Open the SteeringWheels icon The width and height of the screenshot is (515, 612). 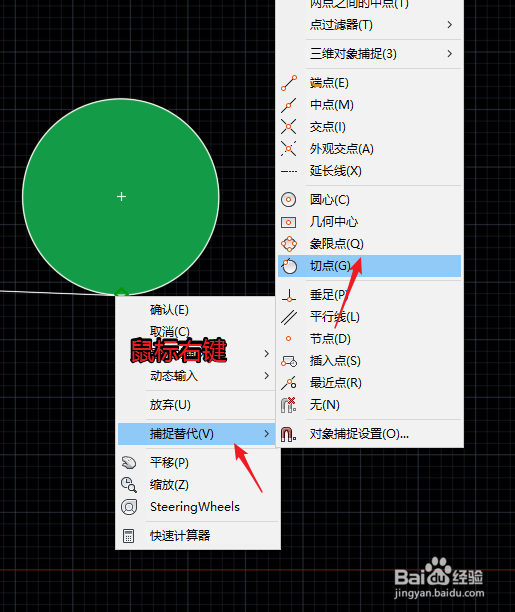pos(129,507)
